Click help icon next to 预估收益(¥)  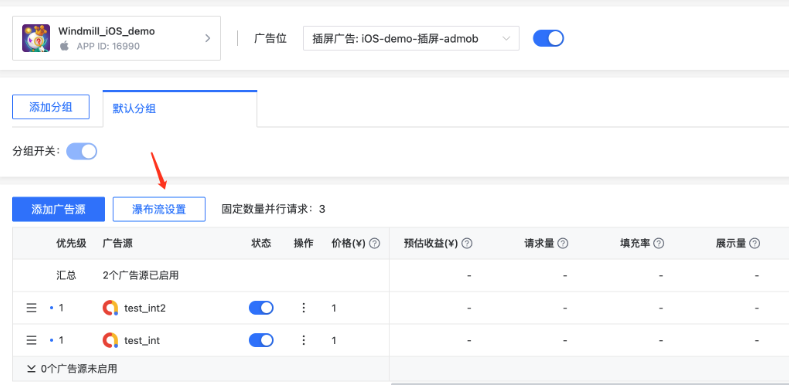click(466, 244)
